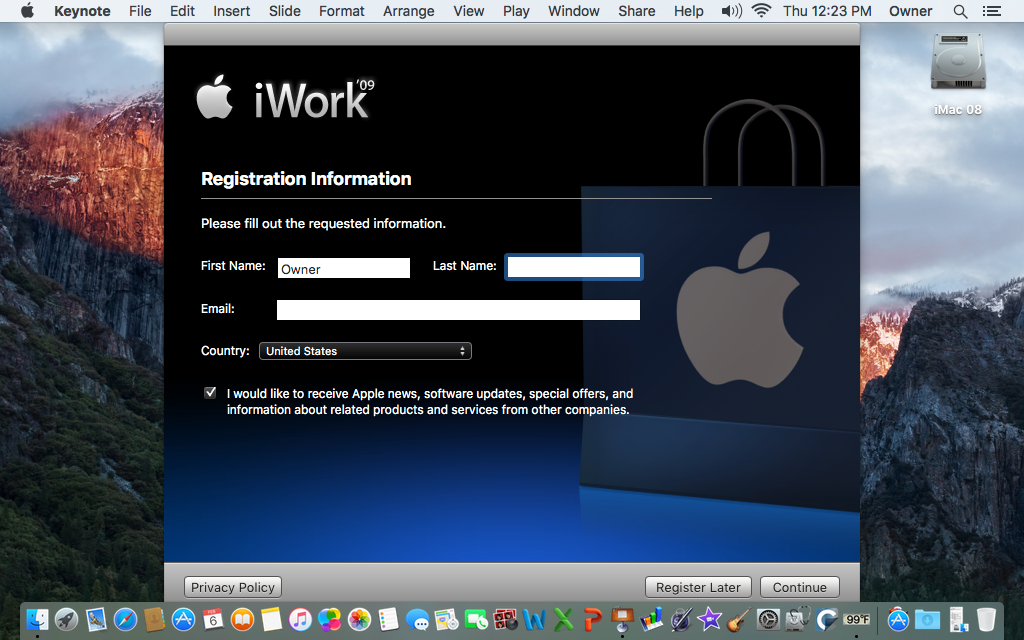This screenshot has width=1024, height=640.
Task: Open Microsoft Excel green X icon
Action: pos(564,619)
